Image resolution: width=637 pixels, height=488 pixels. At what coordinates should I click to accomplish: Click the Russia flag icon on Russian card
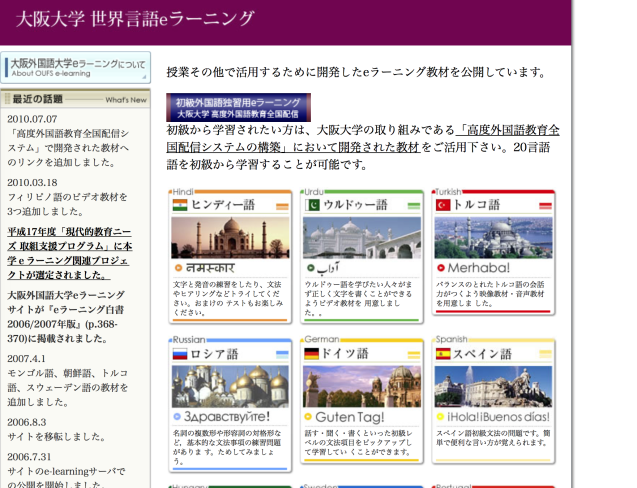pyautogui.click(x=180, y=354)
